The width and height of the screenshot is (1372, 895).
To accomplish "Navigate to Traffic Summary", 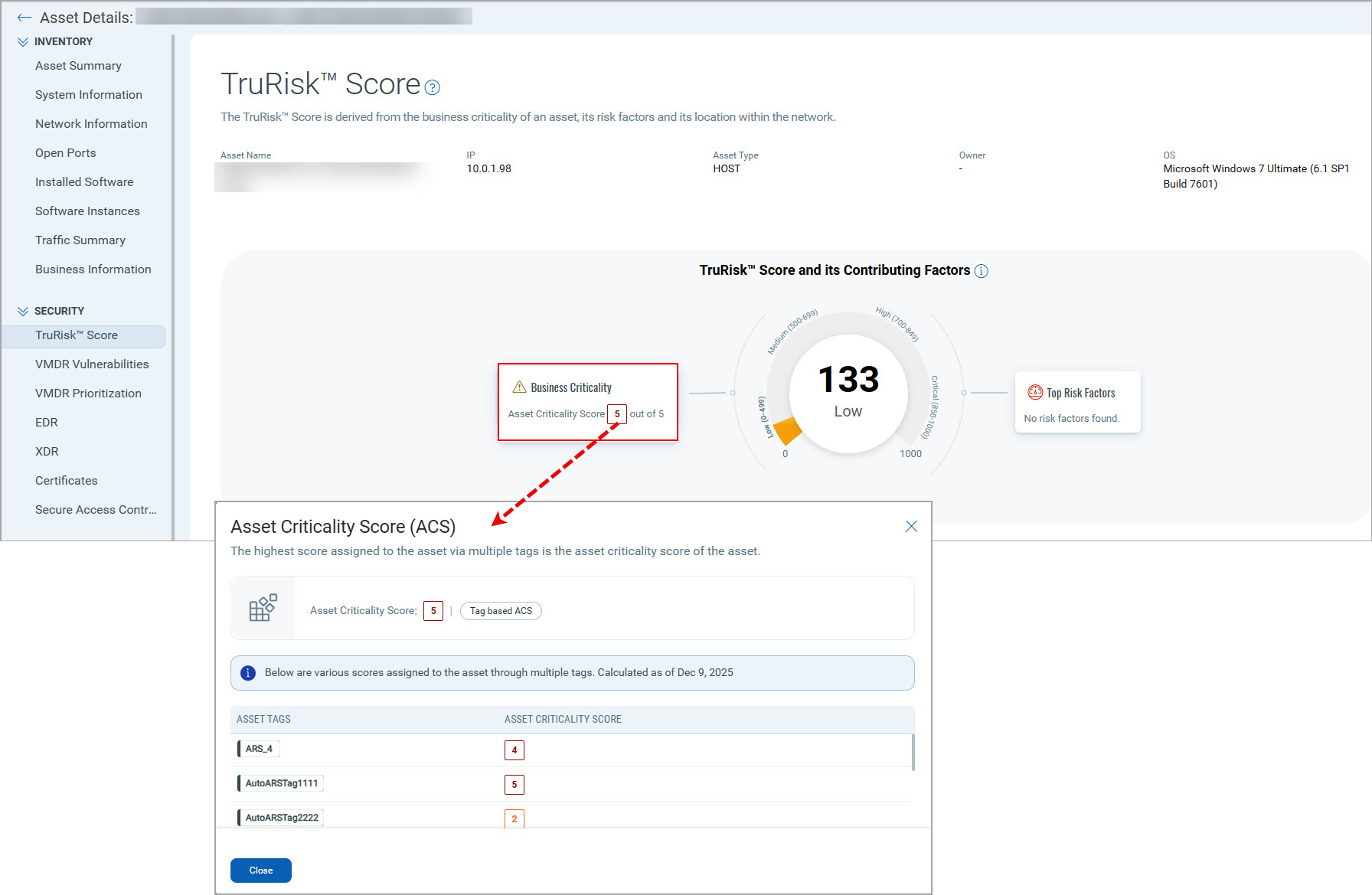I will [80, 240].
